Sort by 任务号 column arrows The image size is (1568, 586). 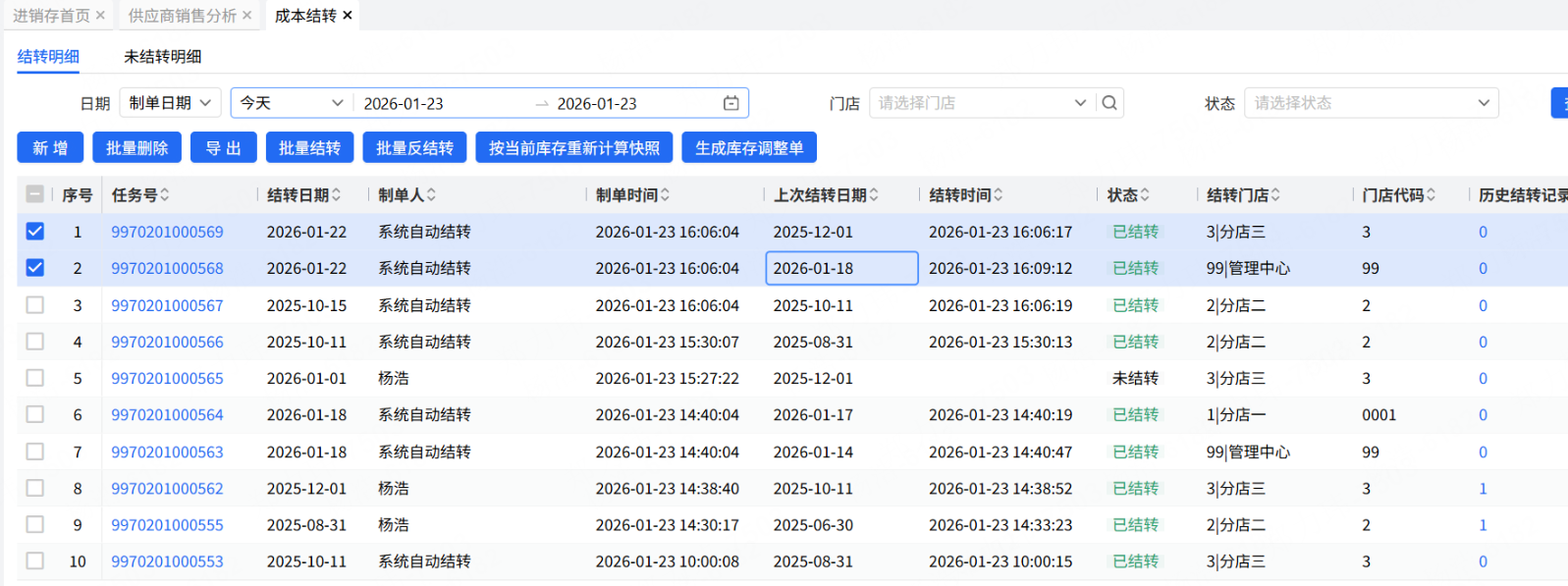coord(165,195)
